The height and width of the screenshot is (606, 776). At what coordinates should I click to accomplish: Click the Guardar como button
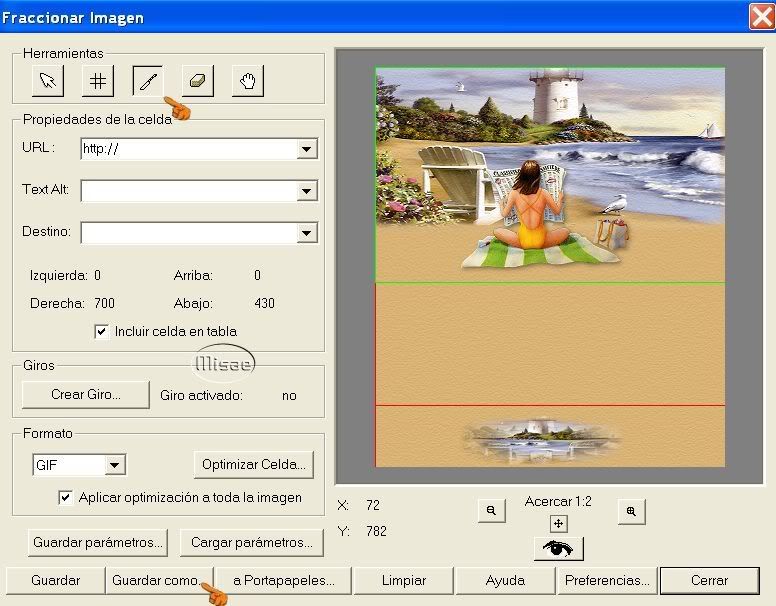pyautogui.click(x=159, y=580)
